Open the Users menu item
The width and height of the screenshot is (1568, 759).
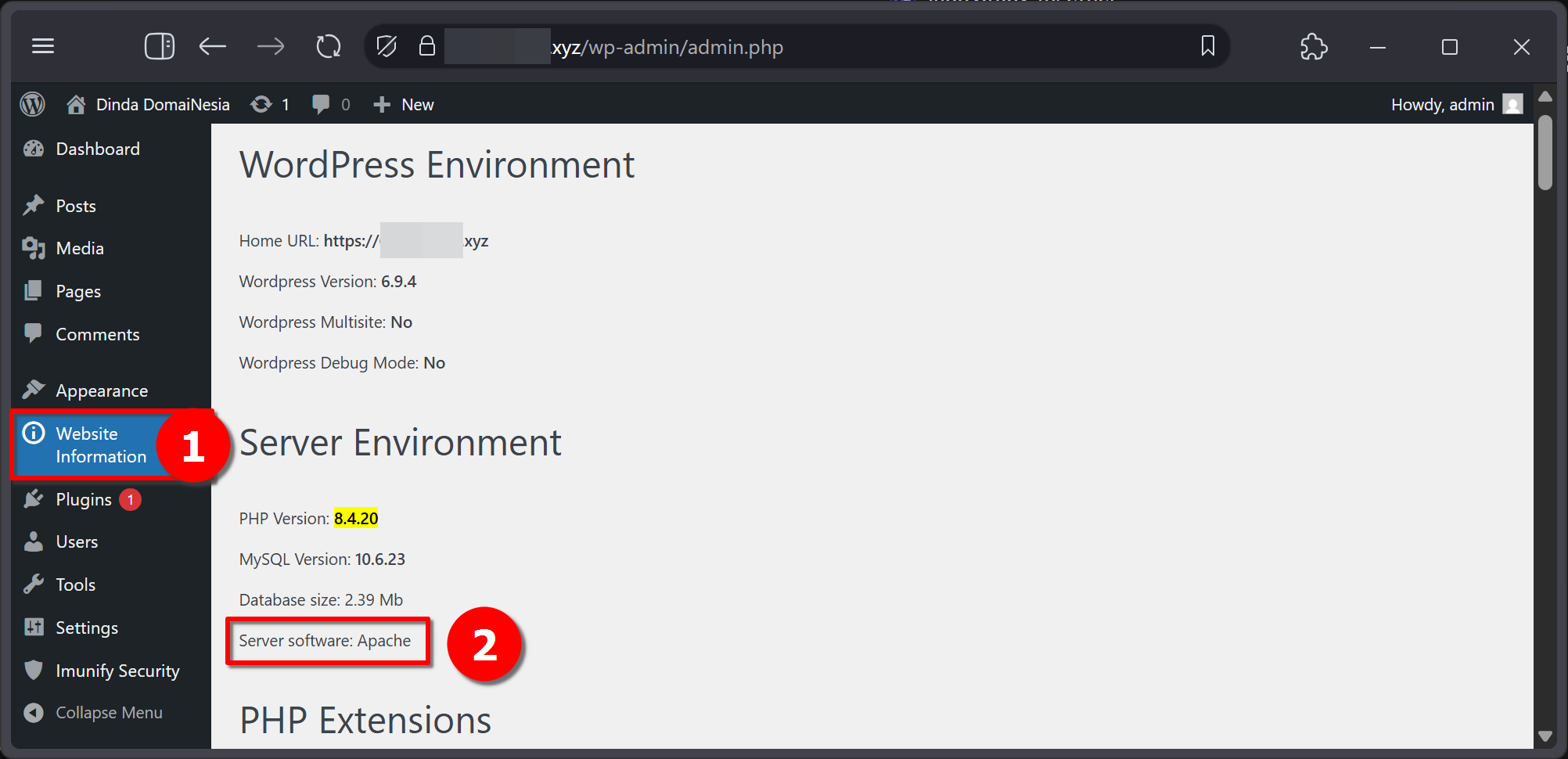pos(77,541)
